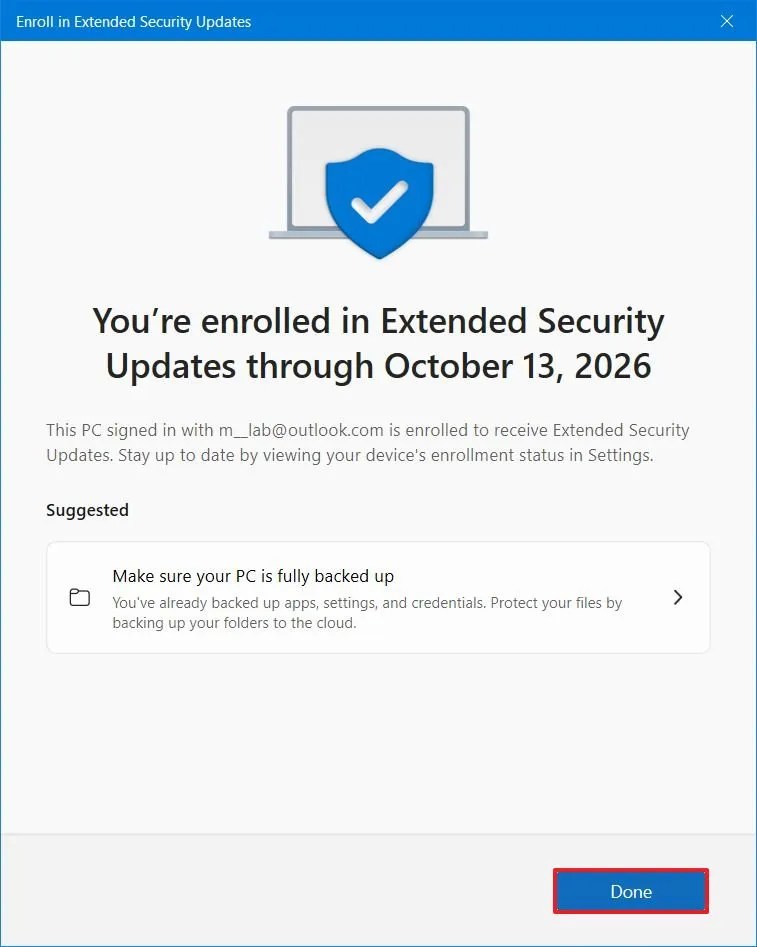757x947 pixels.
Task: Select the 'Make sure your PC is fully backed up' card
Action: [378, 596]
